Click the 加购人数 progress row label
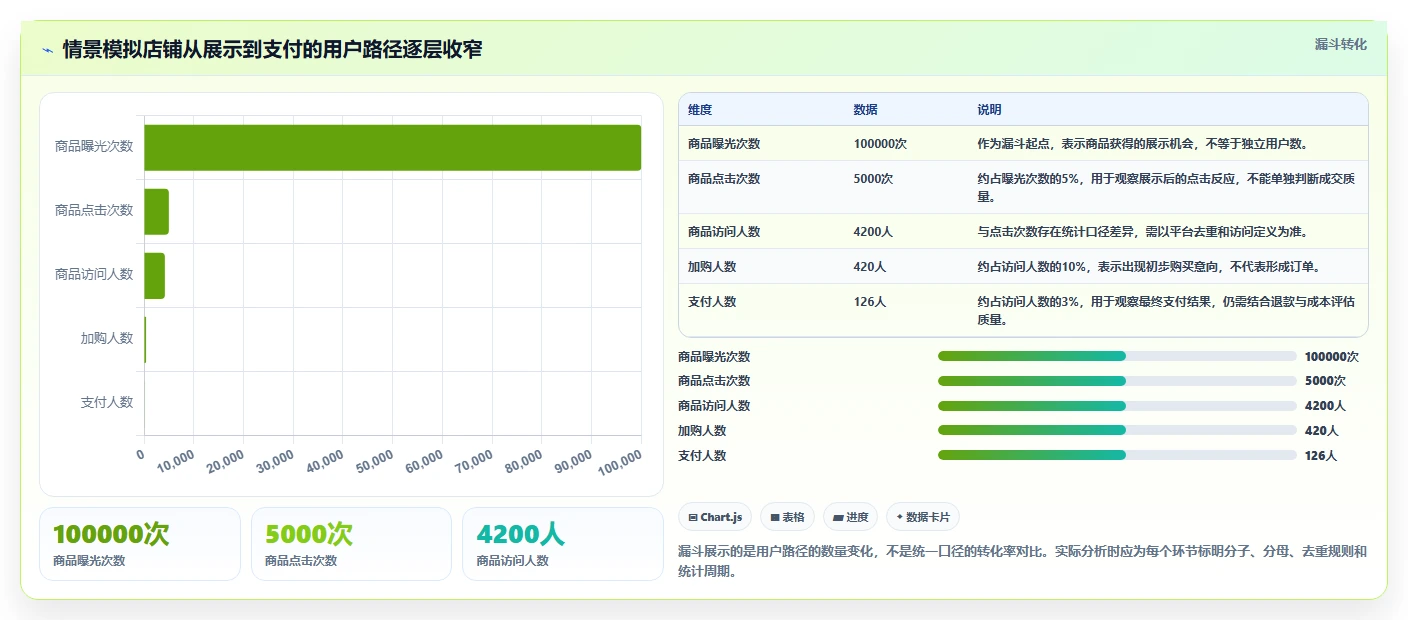The height and width of the screenshot is (620, 1408). click(x=702, y=430)
